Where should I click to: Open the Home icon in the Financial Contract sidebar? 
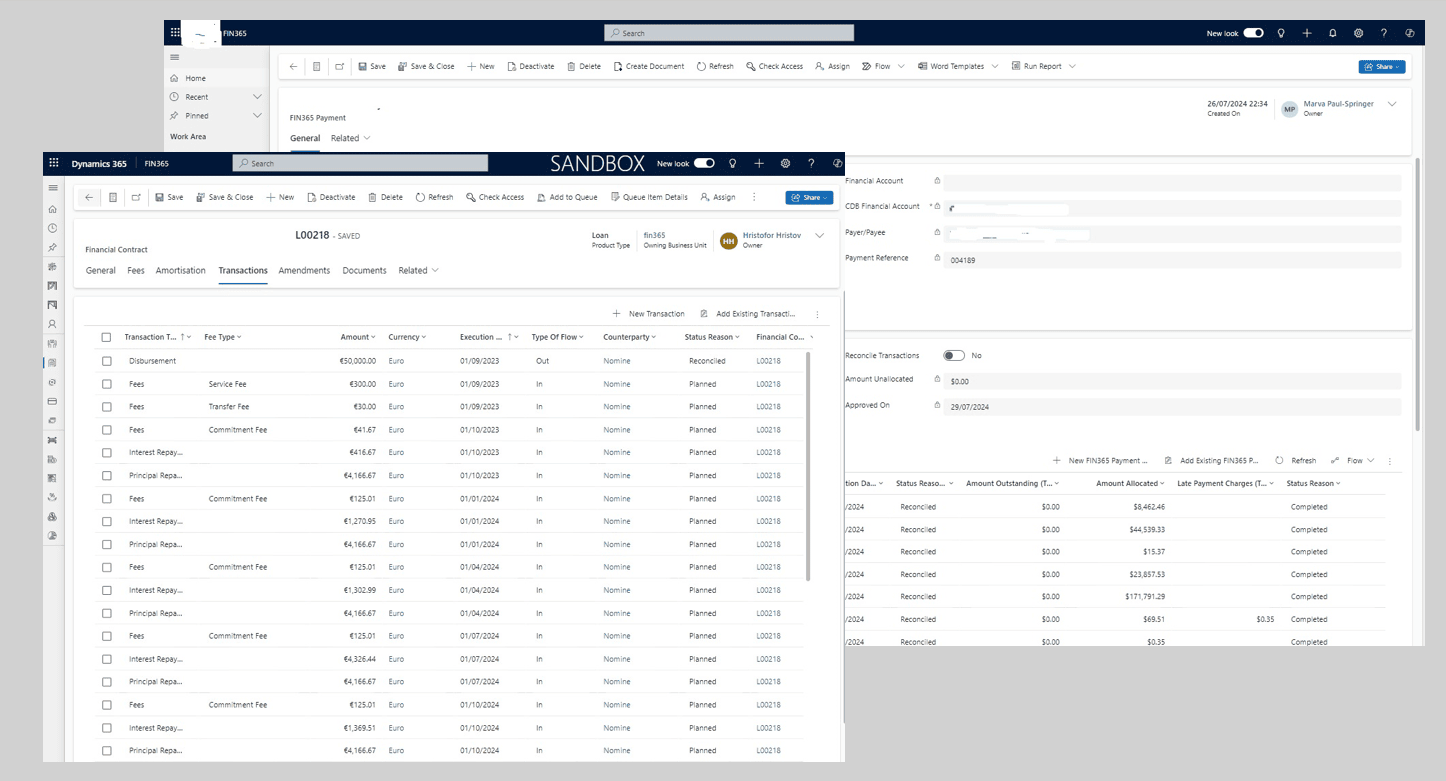pos(53,209)
